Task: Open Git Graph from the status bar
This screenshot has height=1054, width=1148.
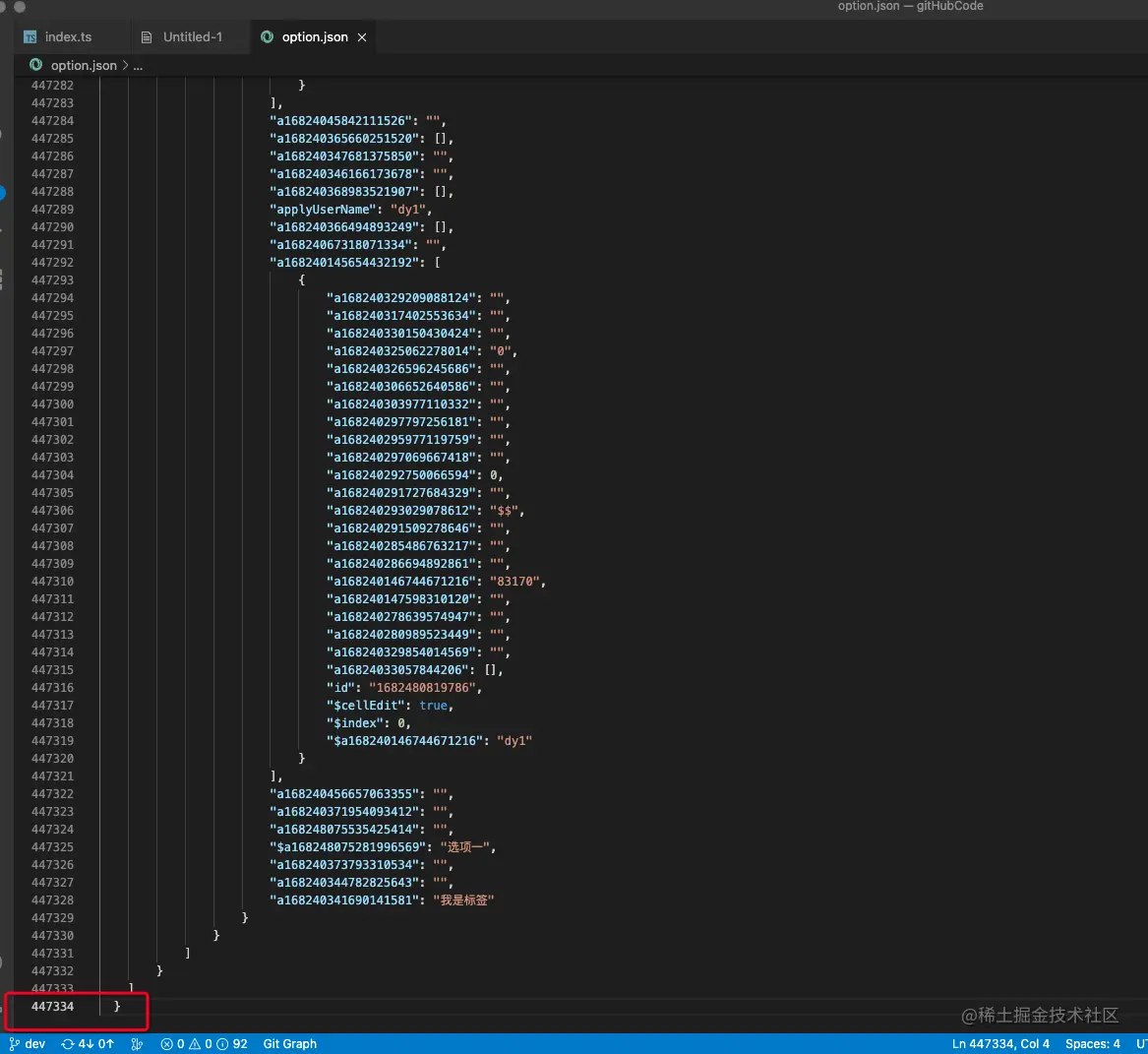Action: pyautogui.click(x=290, y=1044)
